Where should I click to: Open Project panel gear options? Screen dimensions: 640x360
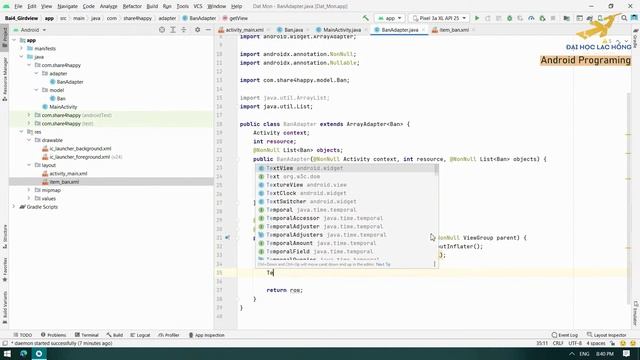[x=198, y=30]
